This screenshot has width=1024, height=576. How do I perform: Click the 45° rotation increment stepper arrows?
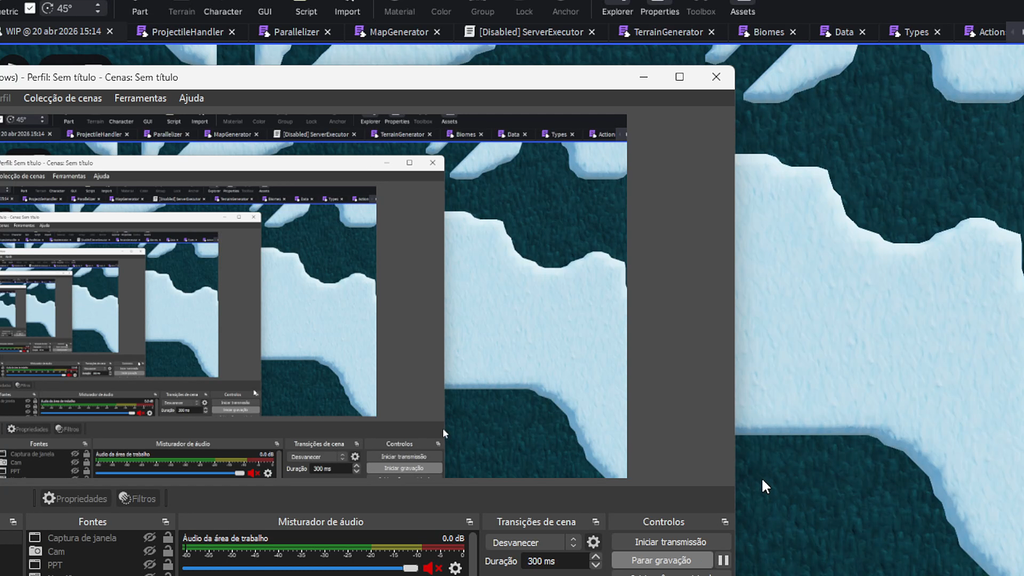(98, 8)
